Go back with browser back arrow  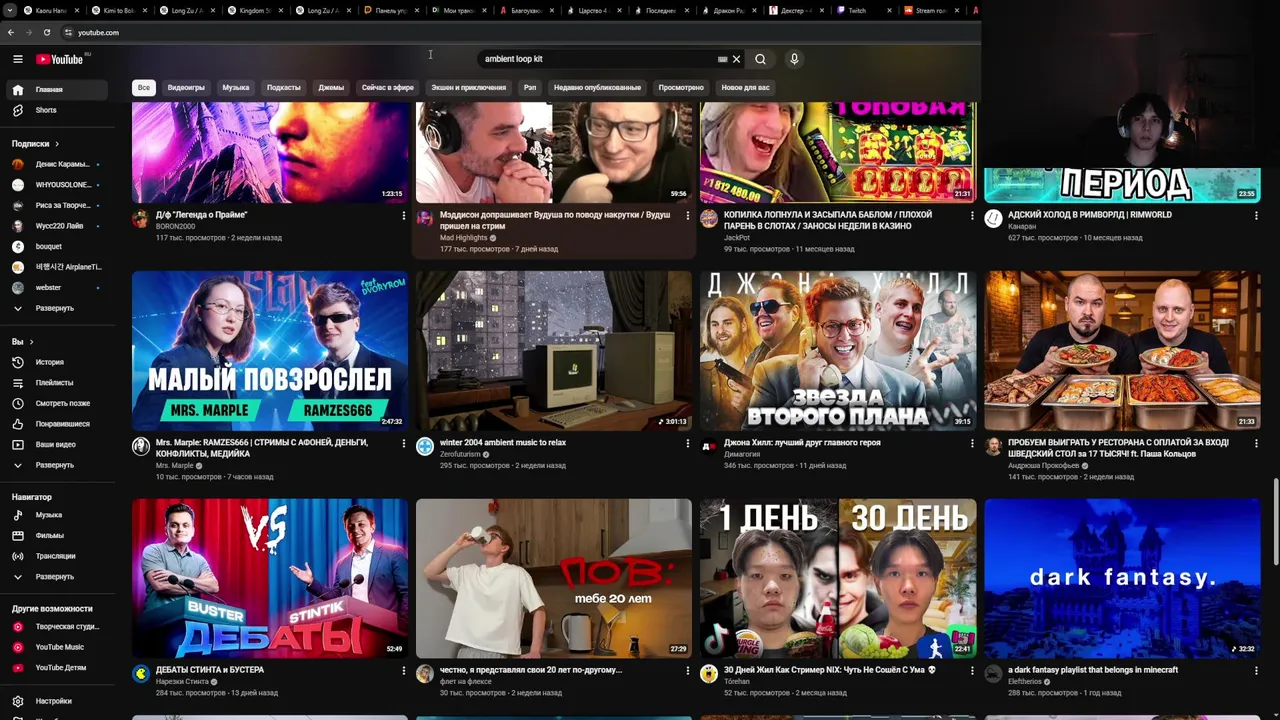point(11,32)
